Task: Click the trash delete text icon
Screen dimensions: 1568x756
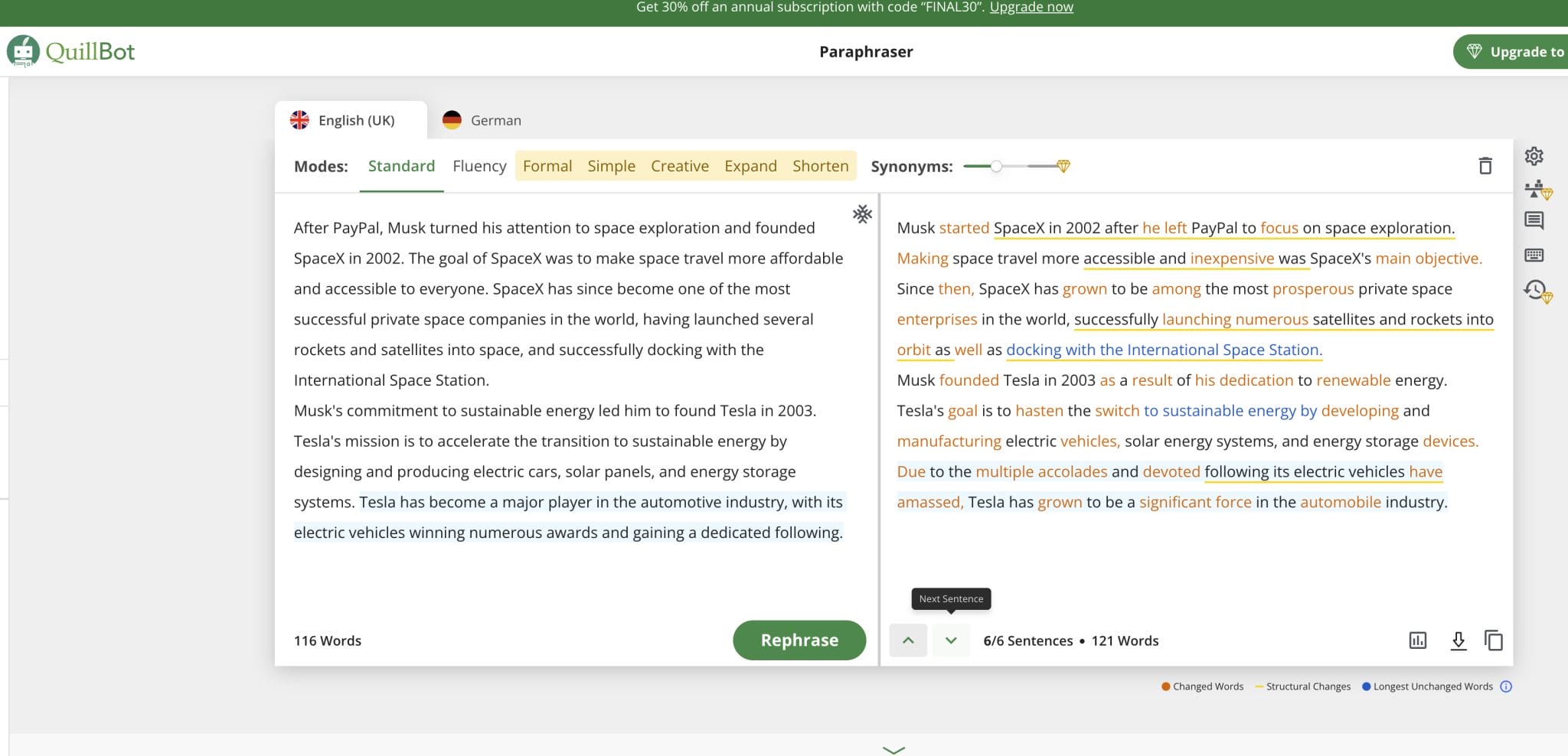Action: pos(1485,166)
